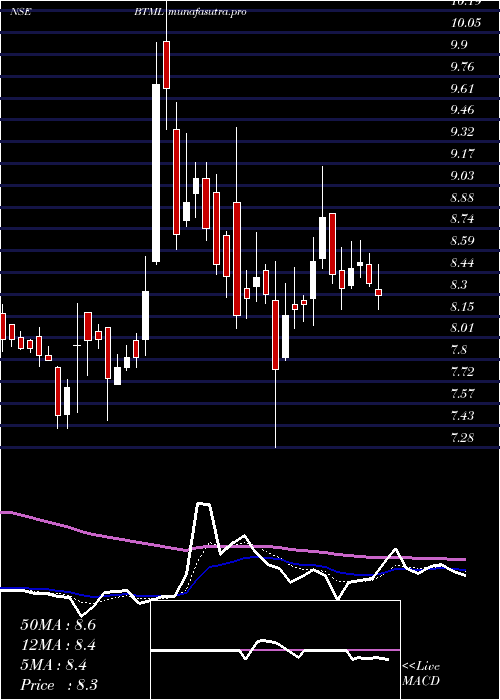This screenshot has height=700, width=500.
Task: Select the tall white candlestick near 9.61
Action: click(x=156, y=173)
